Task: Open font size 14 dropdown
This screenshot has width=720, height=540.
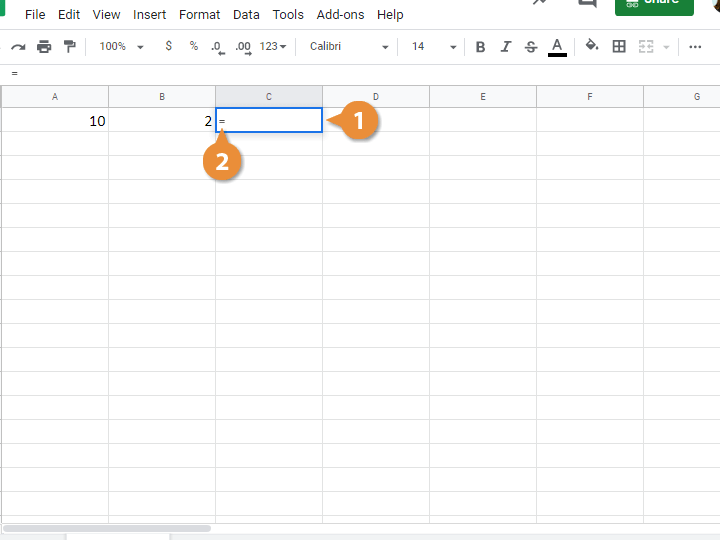Action: pos(433,47)
